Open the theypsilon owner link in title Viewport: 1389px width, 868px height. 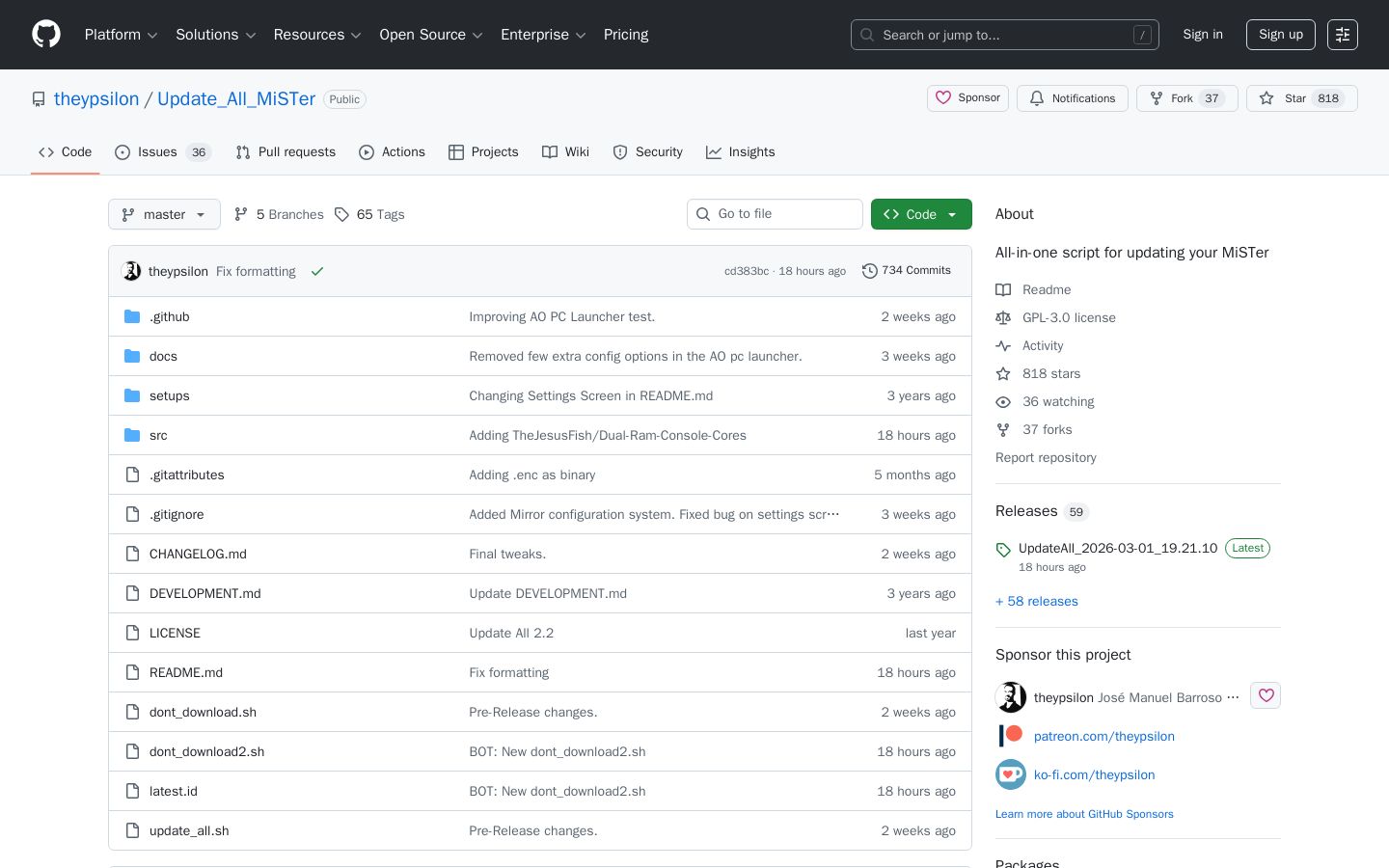(96, 98)
